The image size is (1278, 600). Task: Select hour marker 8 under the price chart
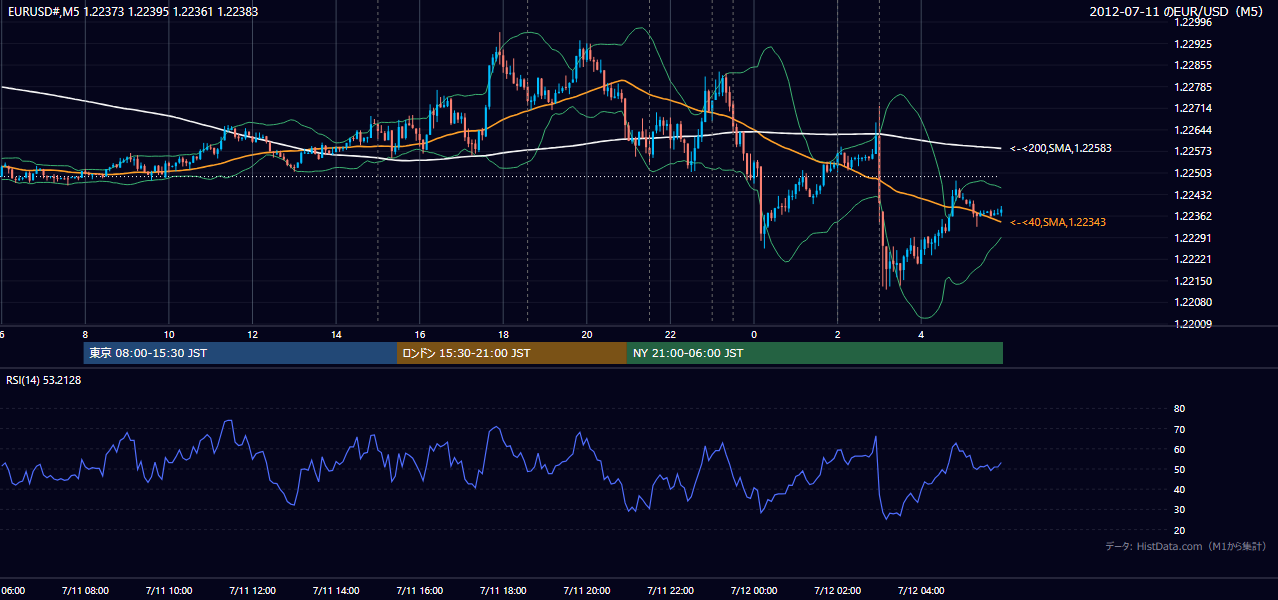85,335
